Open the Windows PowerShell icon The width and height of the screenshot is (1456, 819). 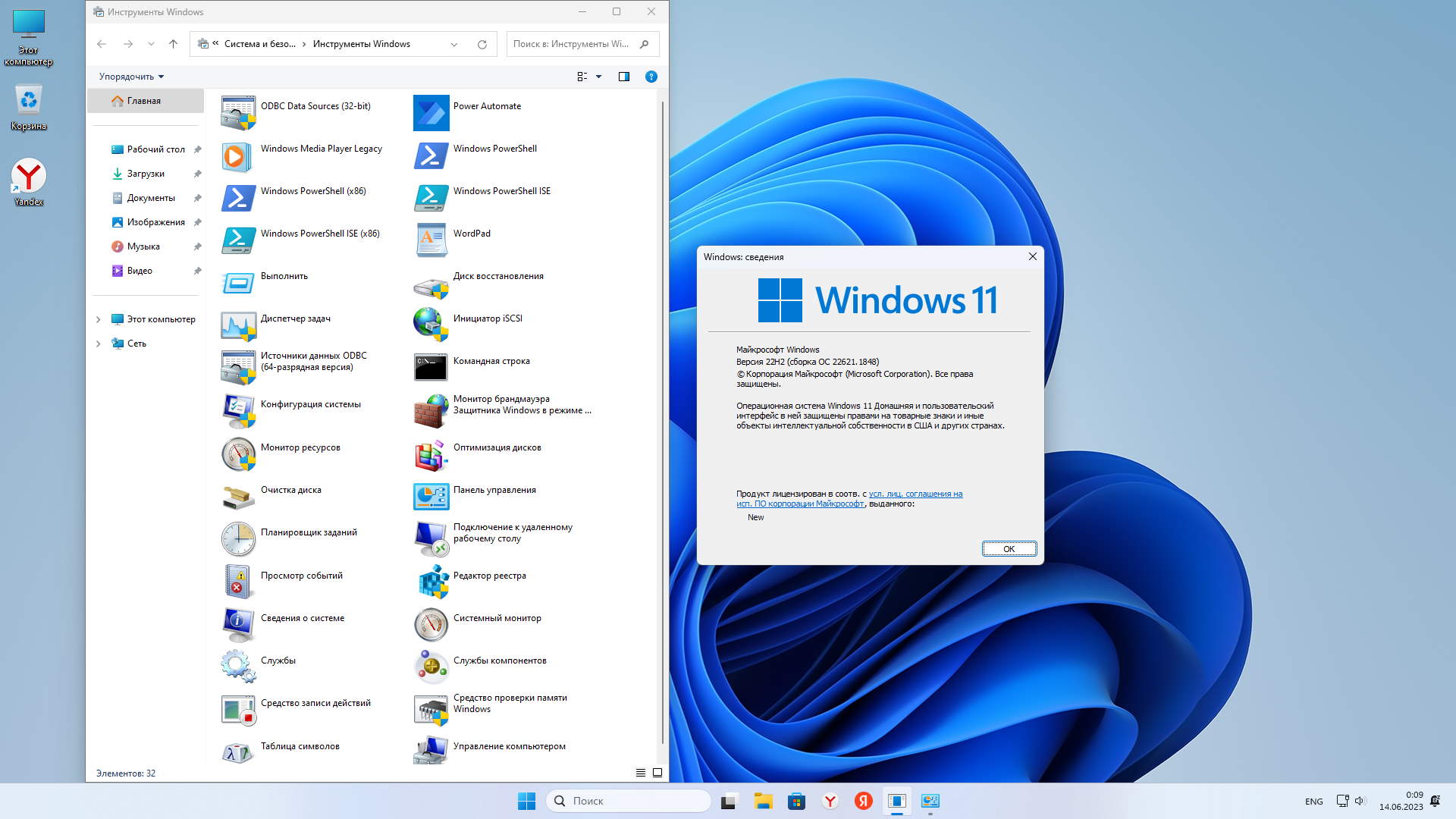[431, 155]
